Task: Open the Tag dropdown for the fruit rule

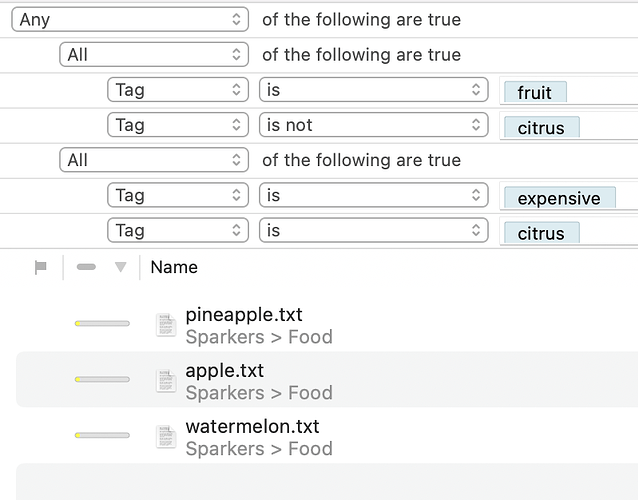Action: point(178,90)
